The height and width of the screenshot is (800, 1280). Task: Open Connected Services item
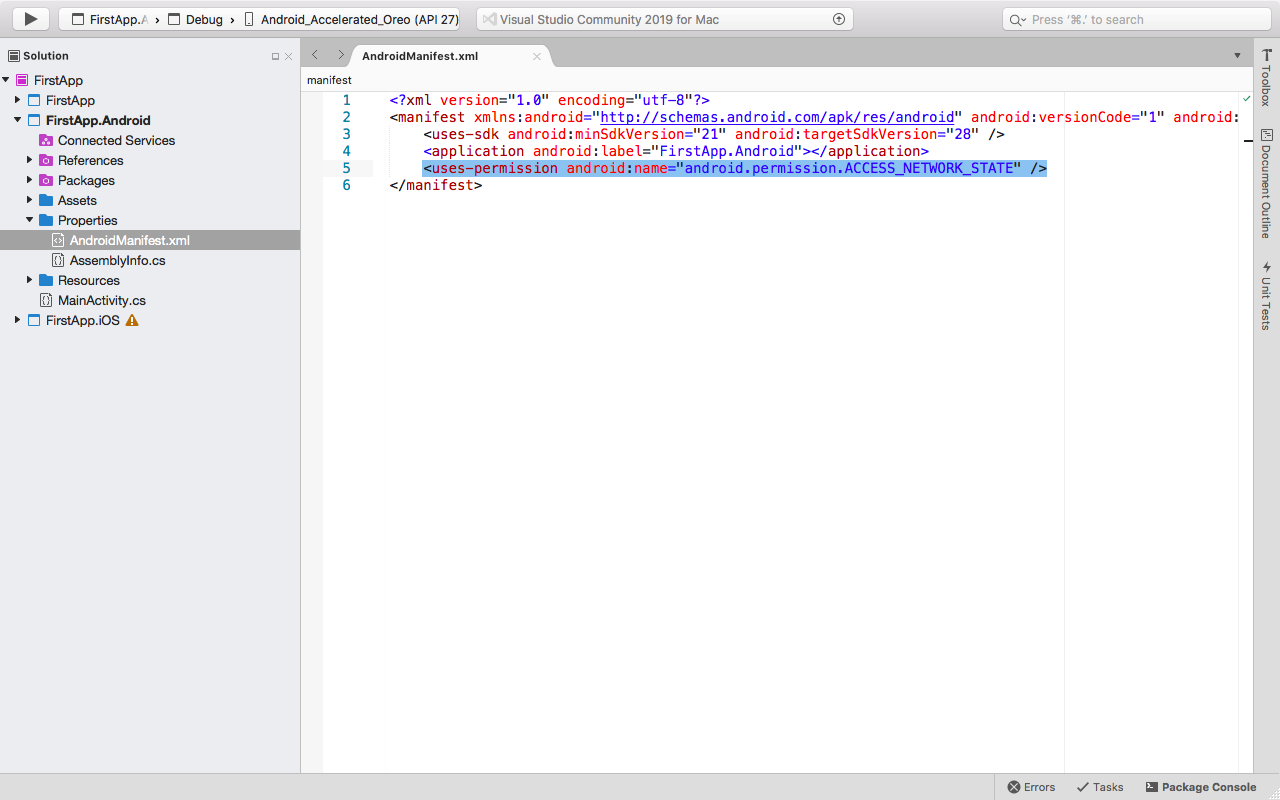[x=116, y=140]
